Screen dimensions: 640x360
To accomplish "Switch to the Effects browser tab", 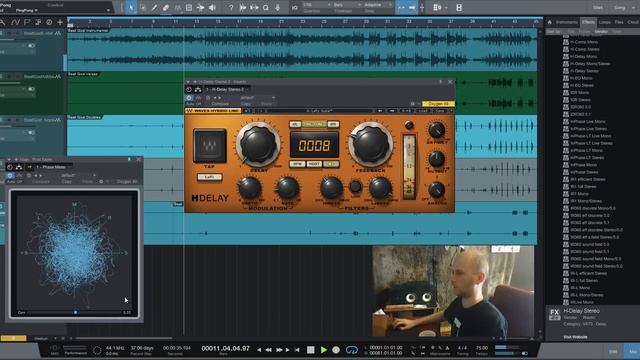I will 588,22.
